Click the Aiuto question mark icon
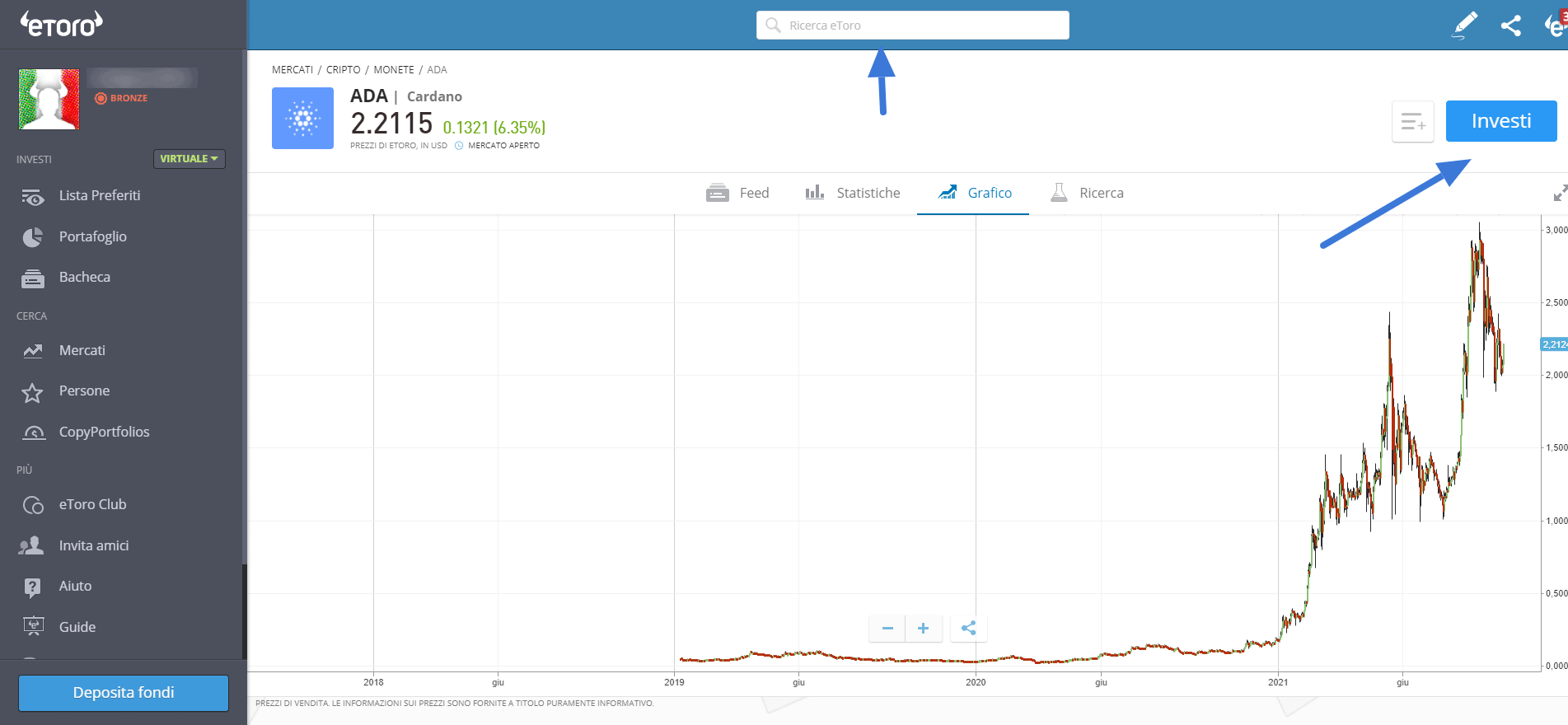This screenshot has height=725, width=1568. (32, 587)
